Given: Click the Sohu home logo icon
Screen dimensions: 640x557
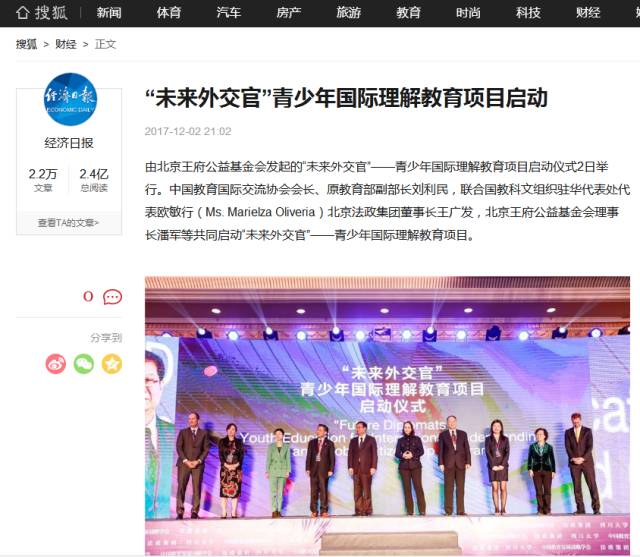Looking at the screenshot, I should pos(42,13).
